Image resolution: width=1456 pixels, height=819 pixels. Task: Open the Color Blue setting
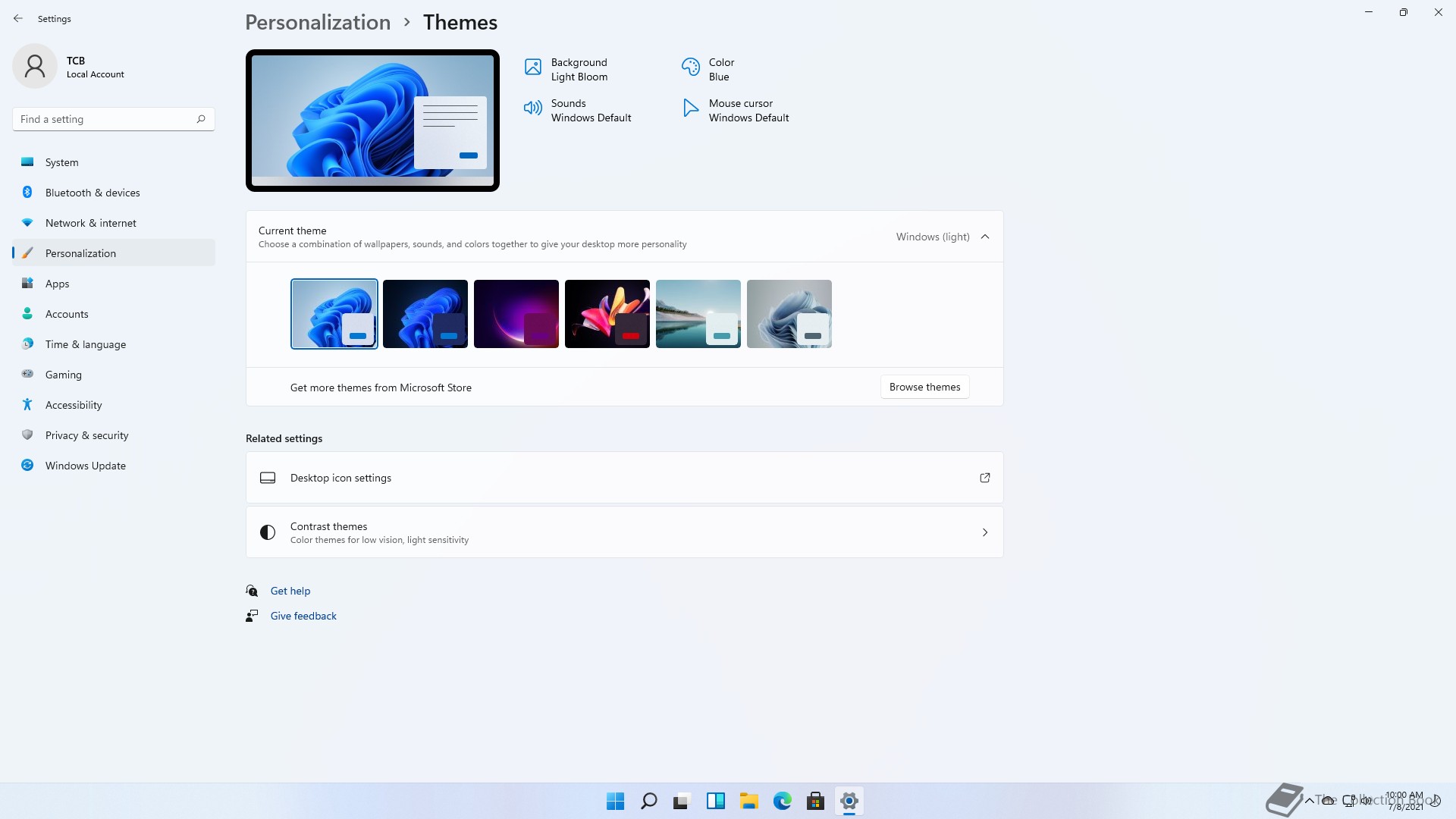(708, 70)
